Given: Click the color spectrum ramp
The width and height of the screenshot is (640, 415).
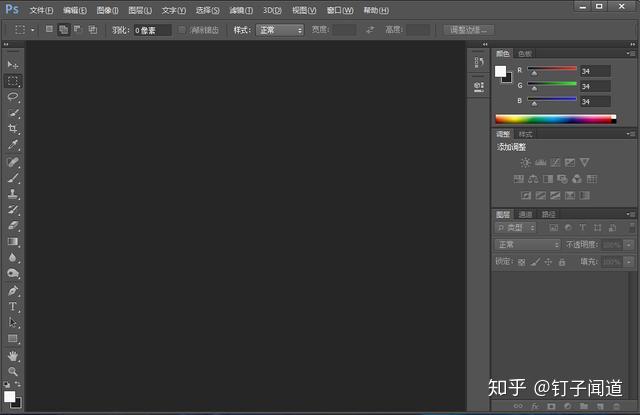Looking at the screenshot, I should click(556, 119).
